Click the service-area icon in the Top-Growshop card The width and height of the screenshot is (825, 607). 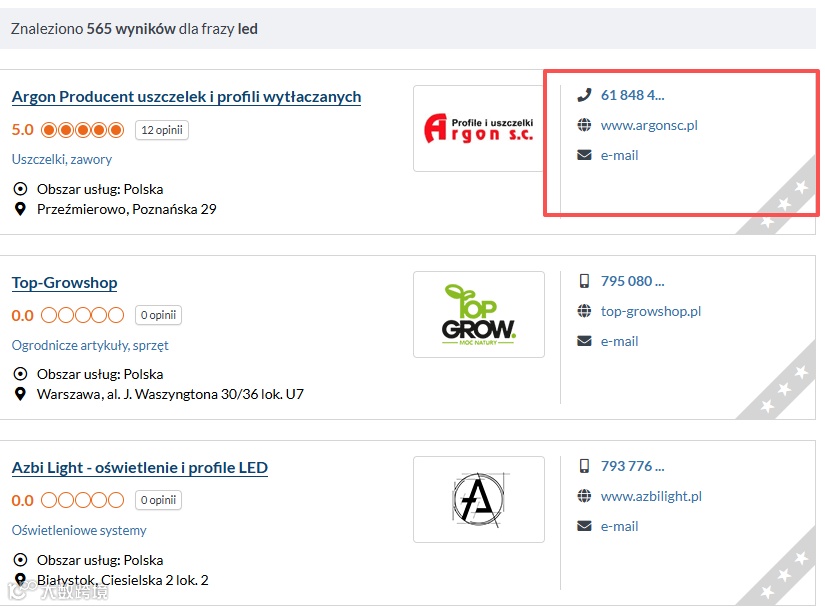20,374
